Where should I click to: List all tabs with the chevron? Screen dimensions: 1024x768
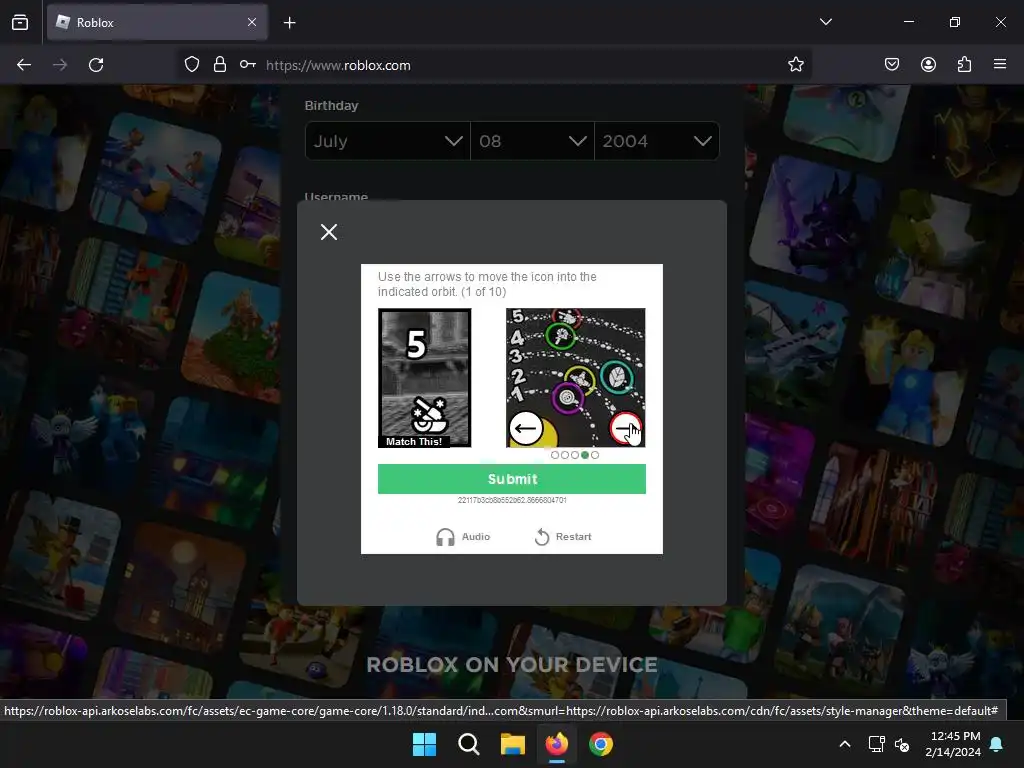point(825,22)
